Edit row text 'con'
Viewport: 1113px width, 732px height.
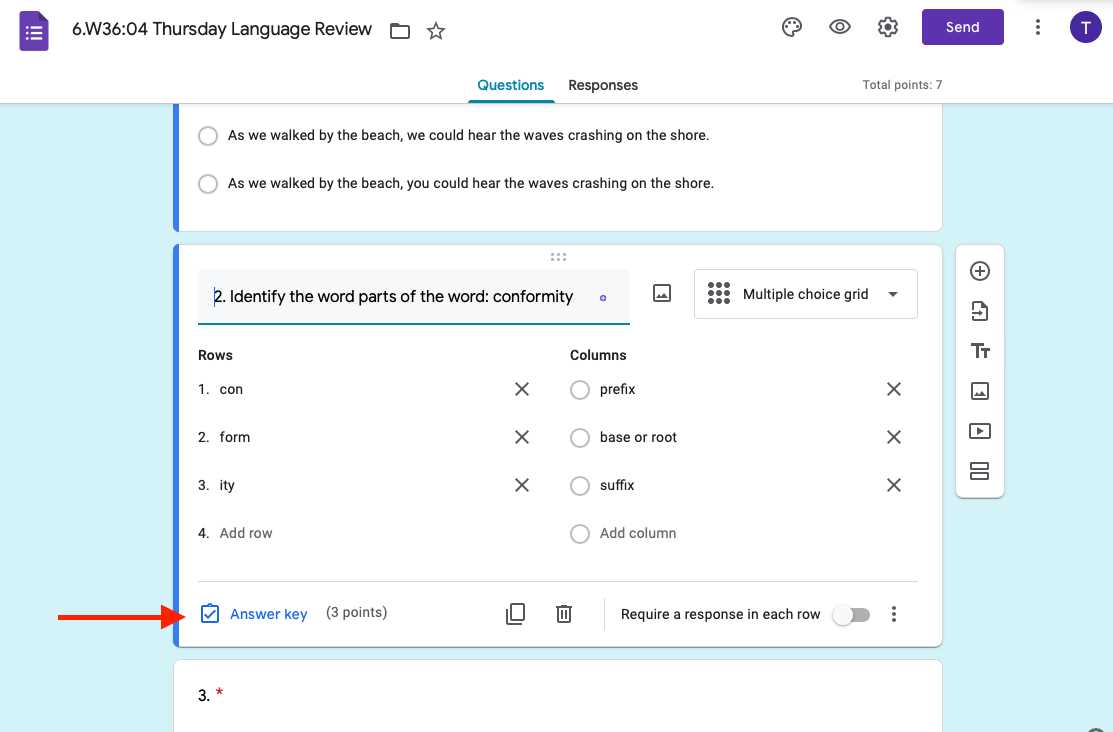[231, 389]
